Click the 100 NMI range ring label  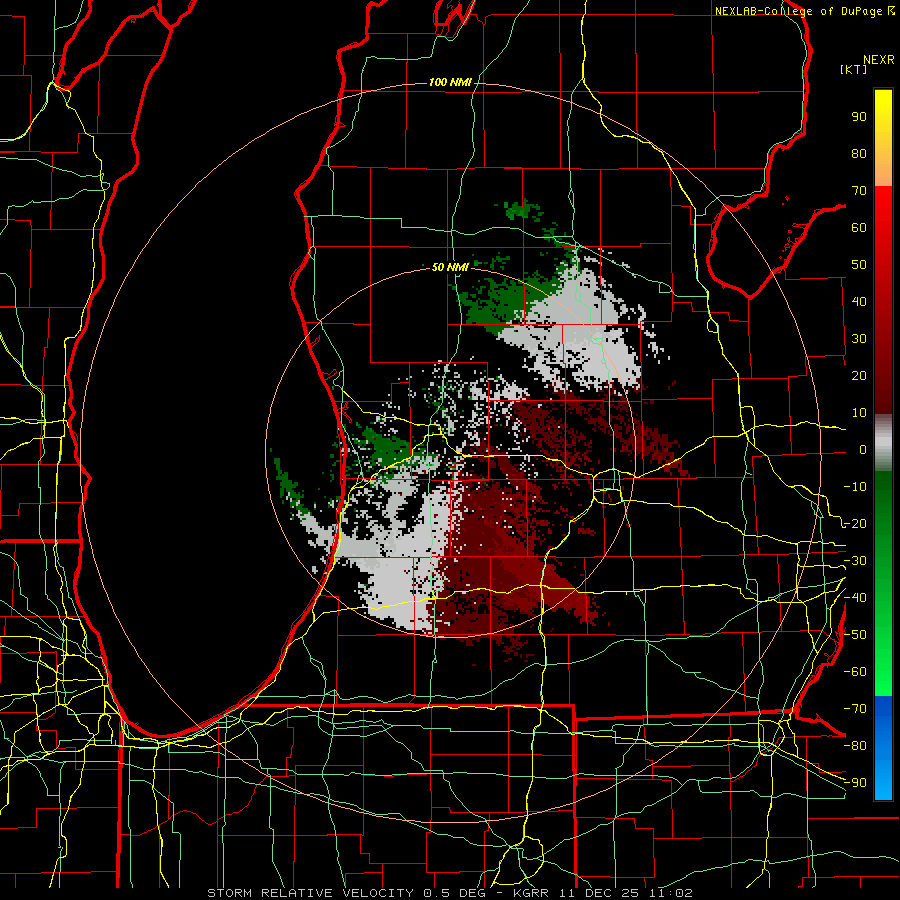450,82
